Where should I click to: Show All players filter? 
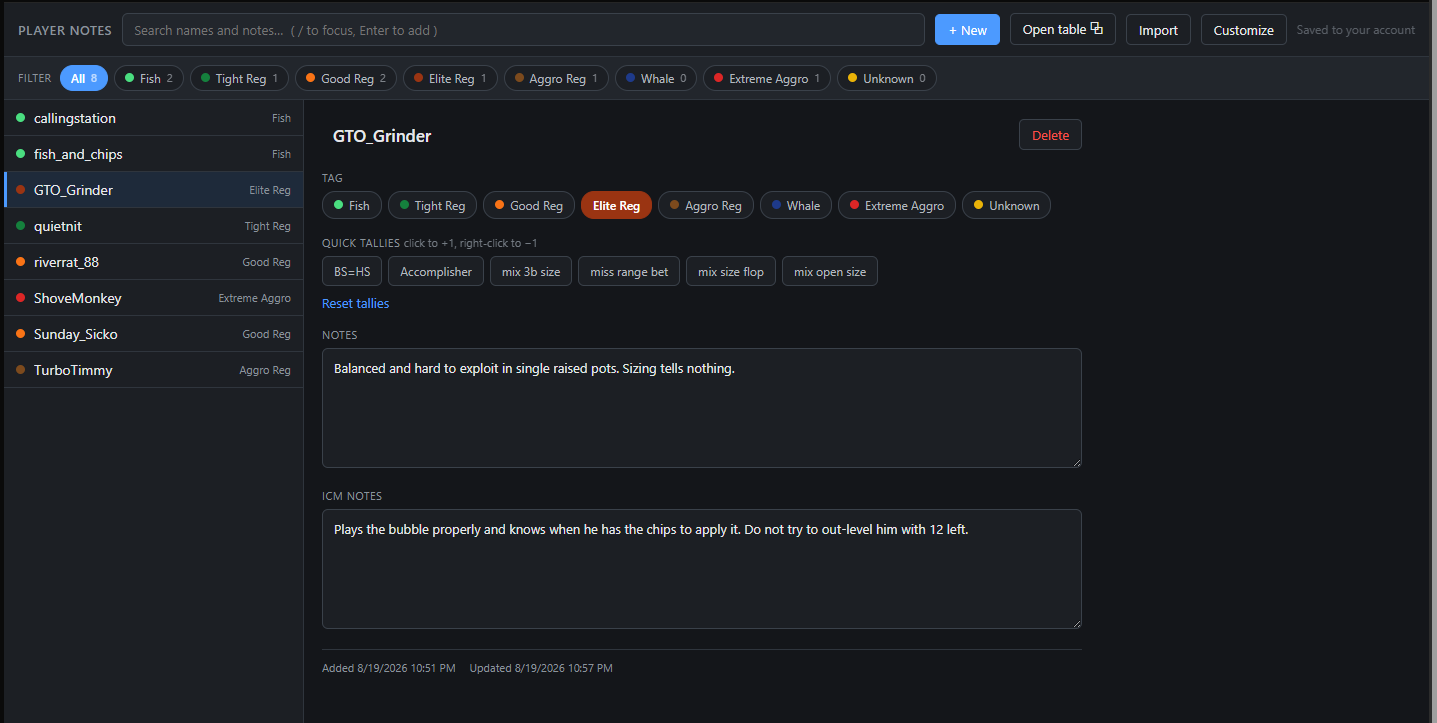pos(84,78)
